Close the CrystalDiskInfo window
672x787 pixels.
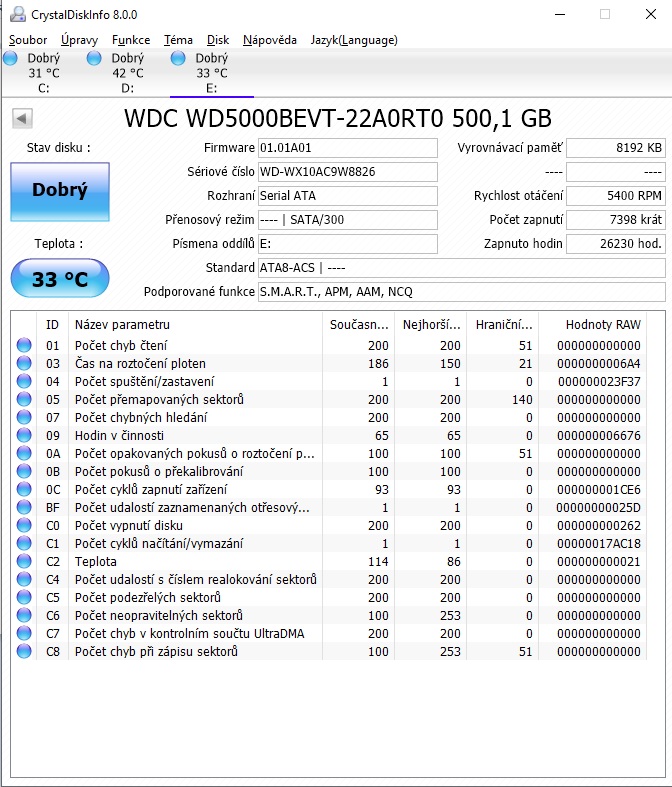coord(650,15)
